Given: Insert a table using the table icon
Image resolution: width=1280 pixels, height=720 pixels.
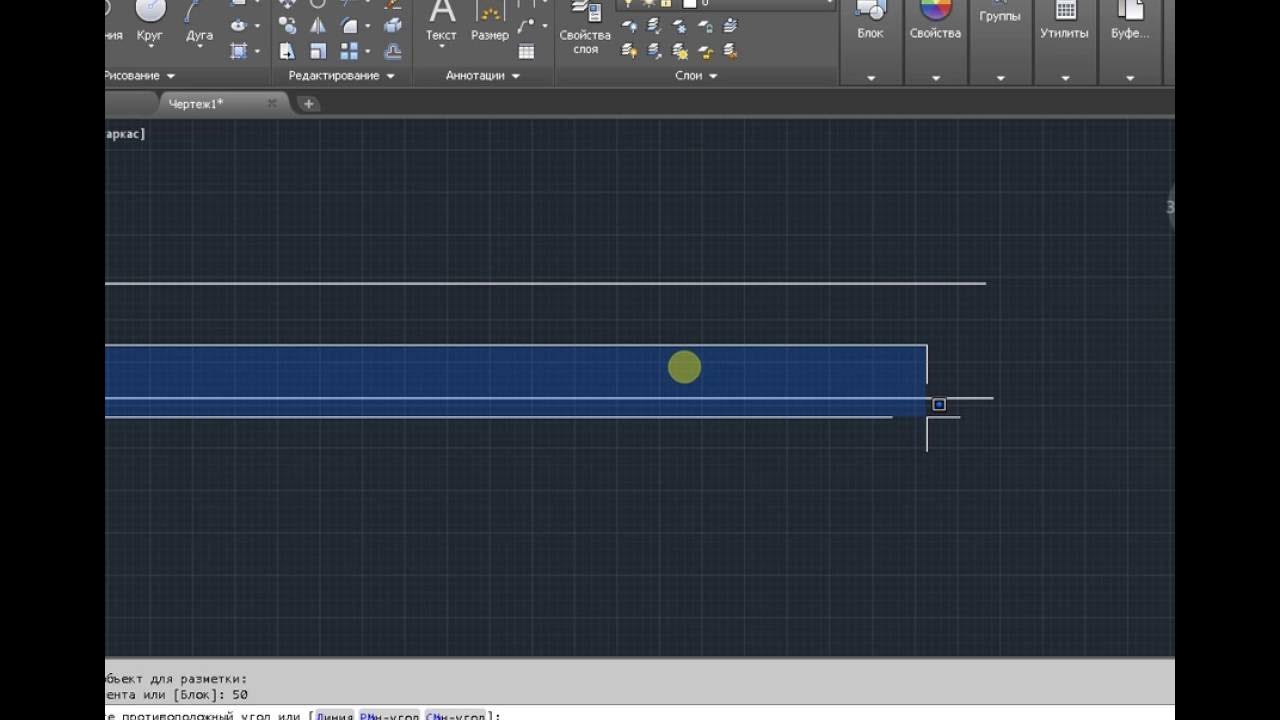Looking at the screenshot, I should pos(526,52).
